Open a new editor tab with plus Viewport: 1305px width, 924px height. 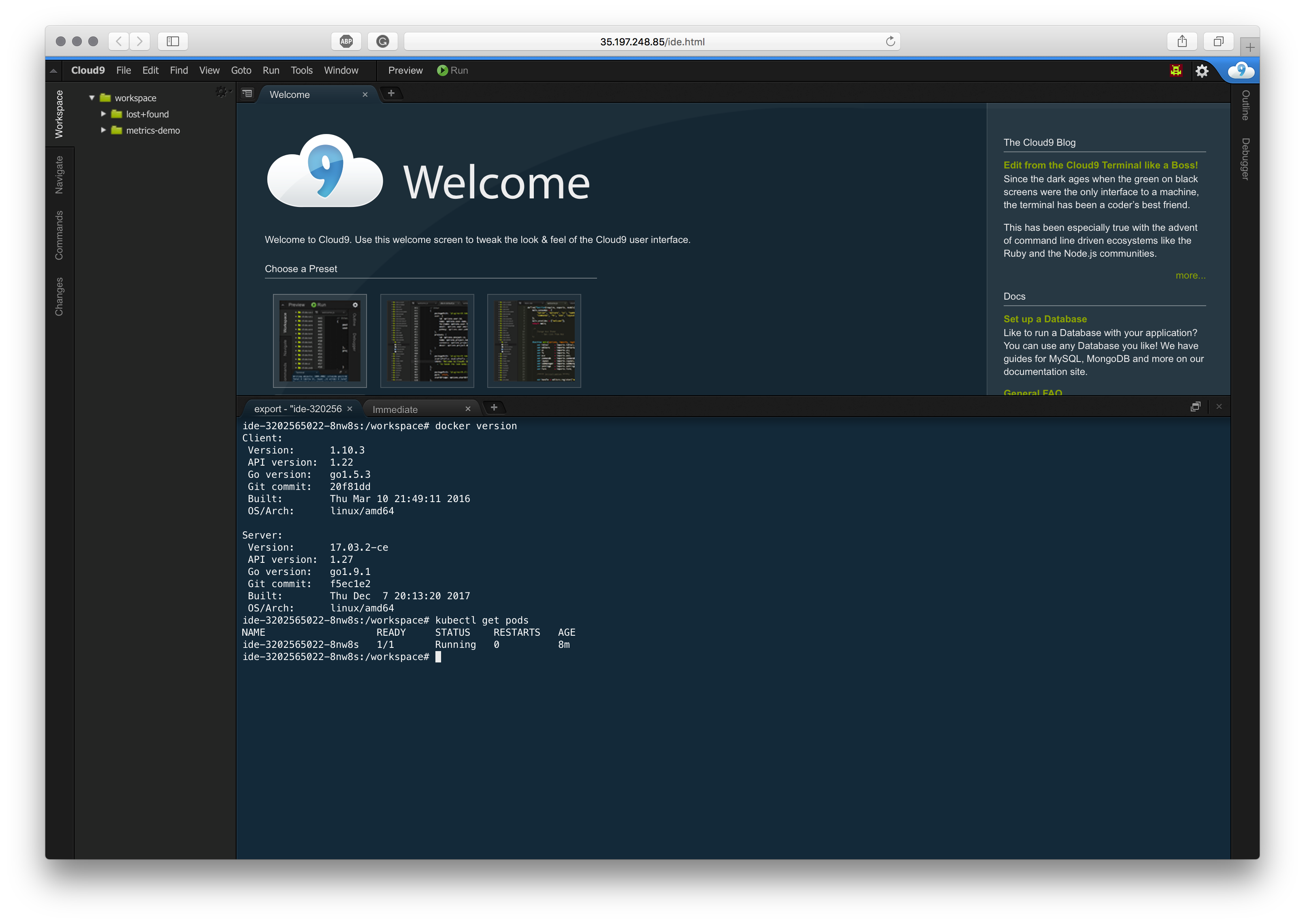391,93
